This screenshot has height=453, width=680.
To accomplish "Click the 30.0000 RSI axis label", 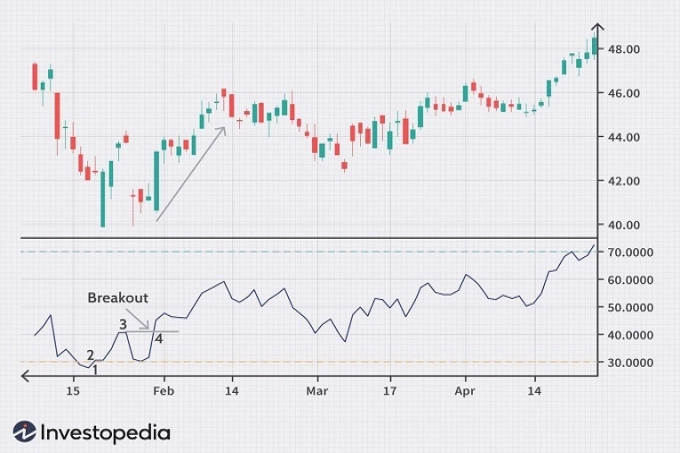I will [630, 362].
